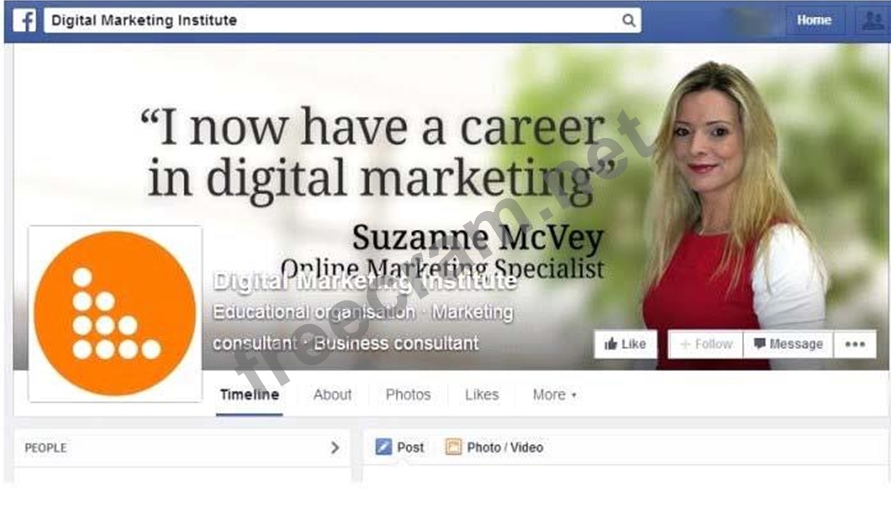
Task: Open the Photos tab
Action: click(408, 395)
